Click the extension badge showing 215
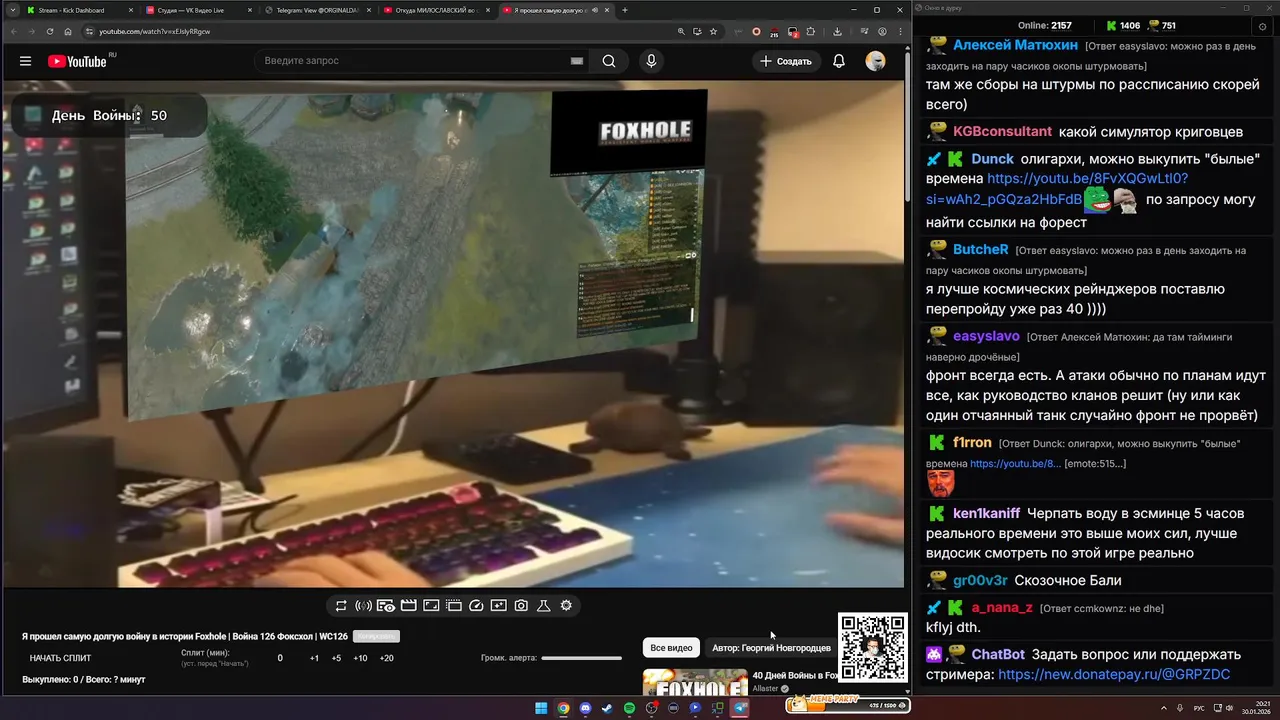 (774, 33)
